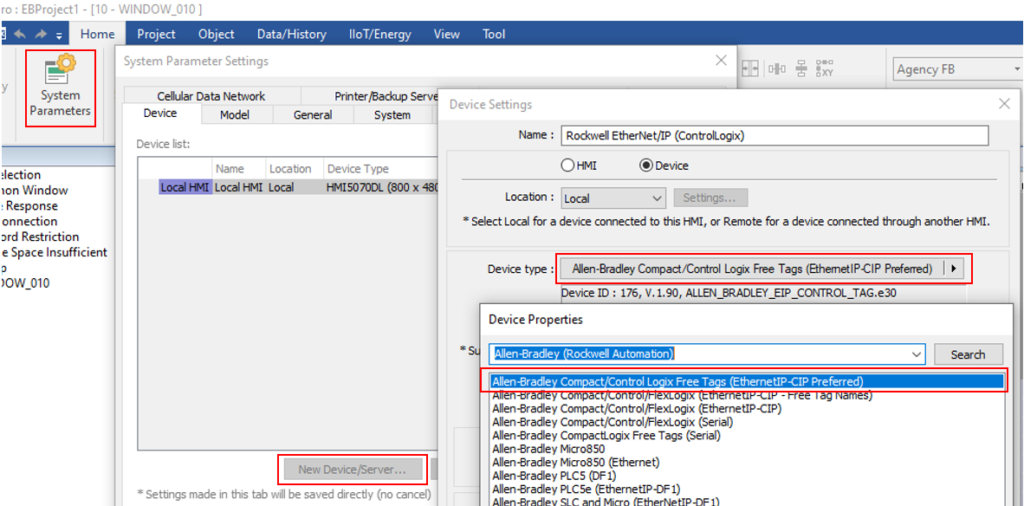This screenshot has width=1024, height=506.
Task: Click the device Name input field
Action: coord(775,135)
